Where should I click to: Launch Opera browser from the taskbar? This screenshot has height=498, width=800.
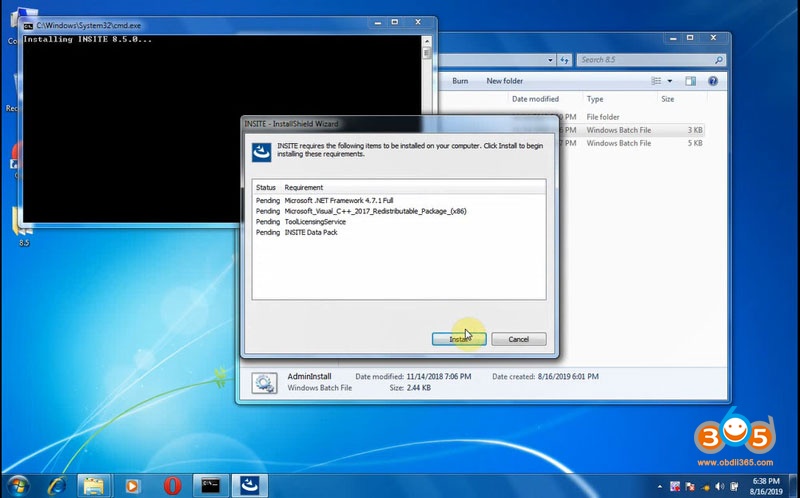coord(172,485)
